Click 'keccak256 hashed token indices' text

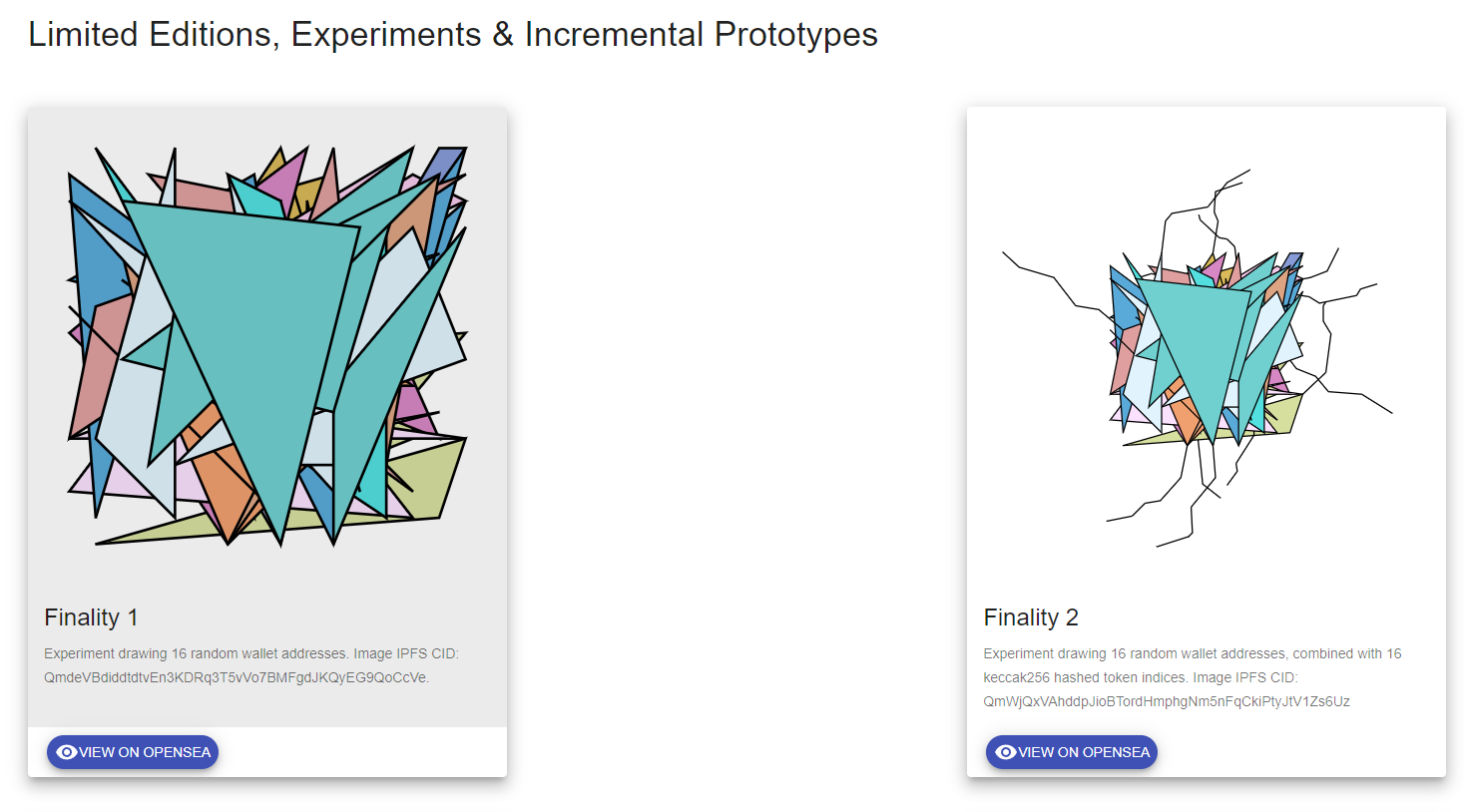point(1084,677)
